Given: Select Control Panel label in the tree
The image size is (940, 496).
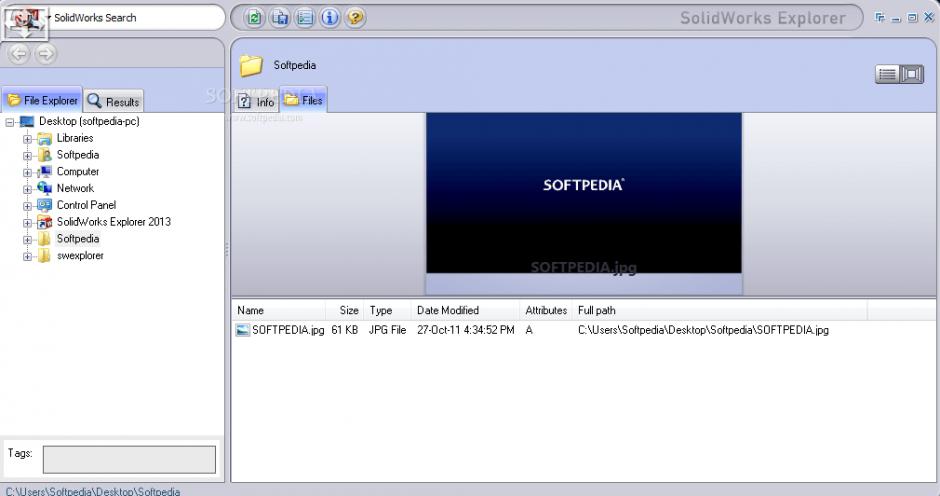Looking at the screenshot, I should pyautogui.click(x=86, y=205).
